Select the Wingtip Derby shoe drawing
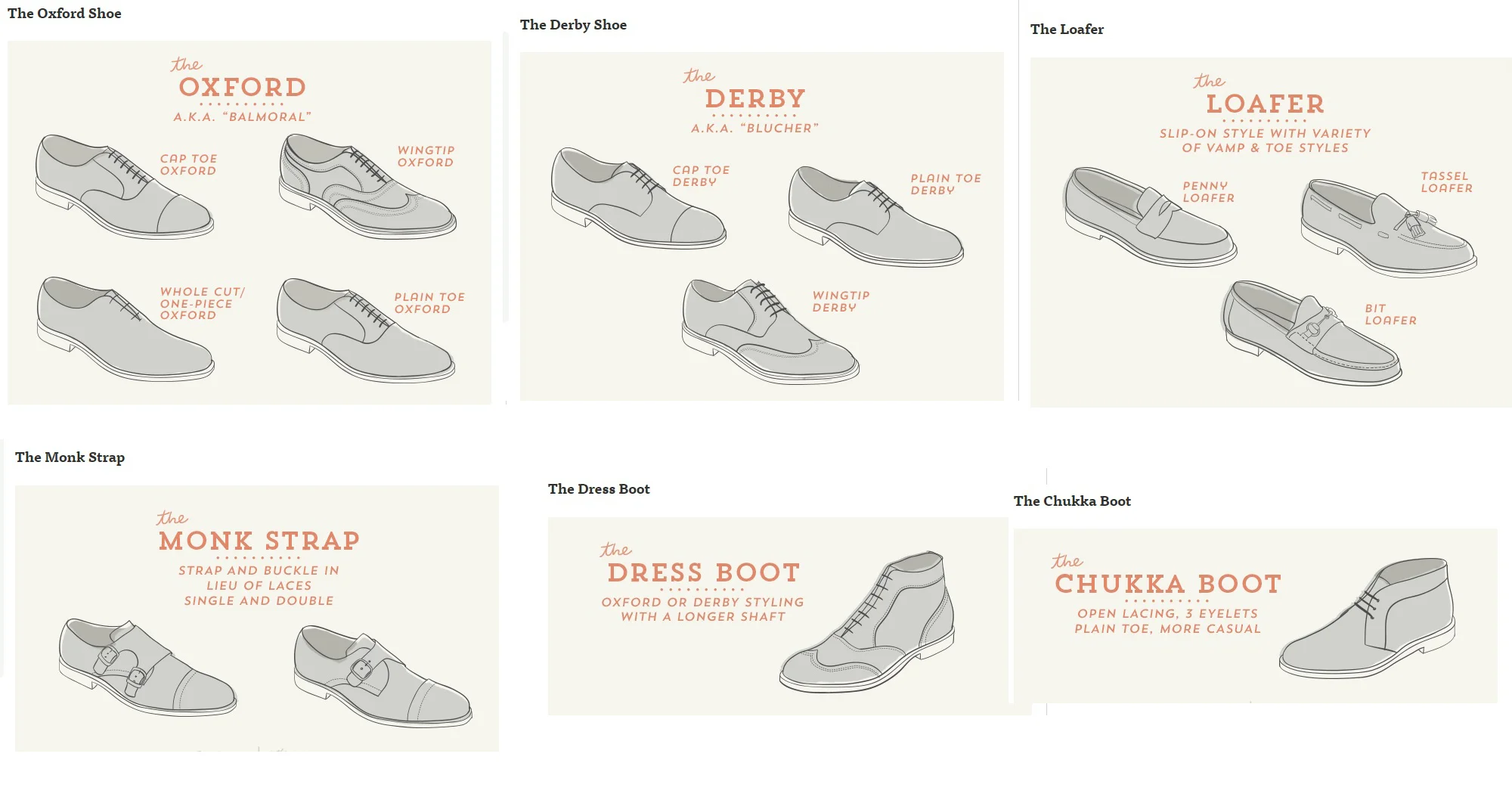Viewport: 1512px width, 803px height. [770, 331]
